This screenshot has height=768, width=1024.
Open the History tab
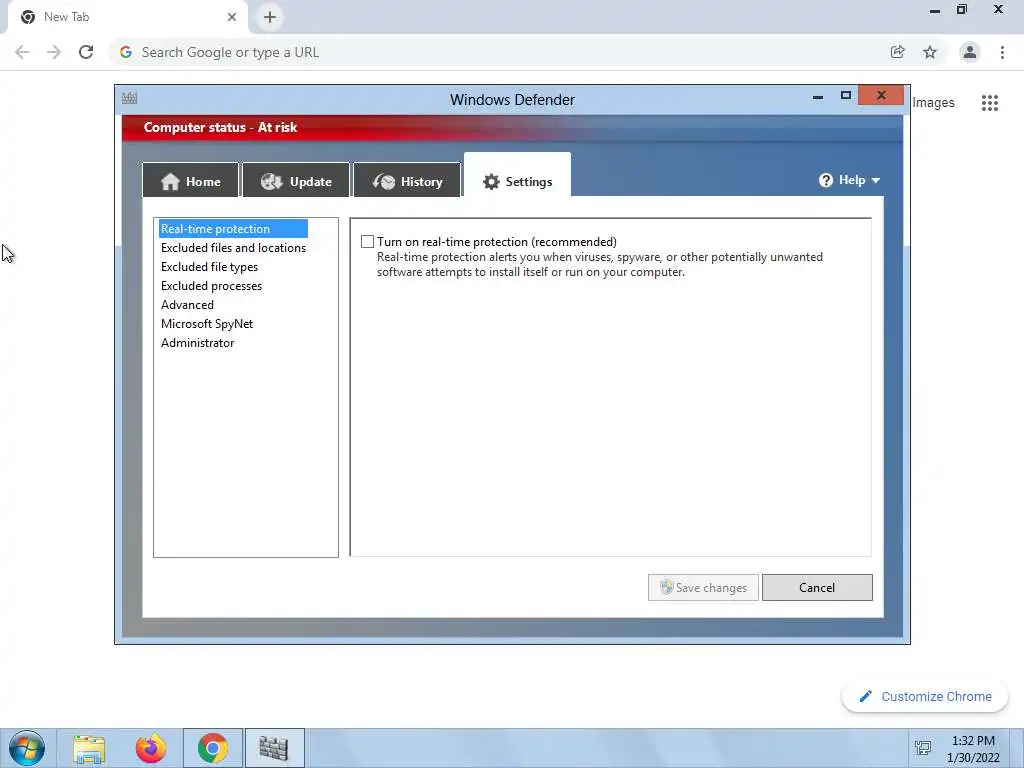(407, 181)
